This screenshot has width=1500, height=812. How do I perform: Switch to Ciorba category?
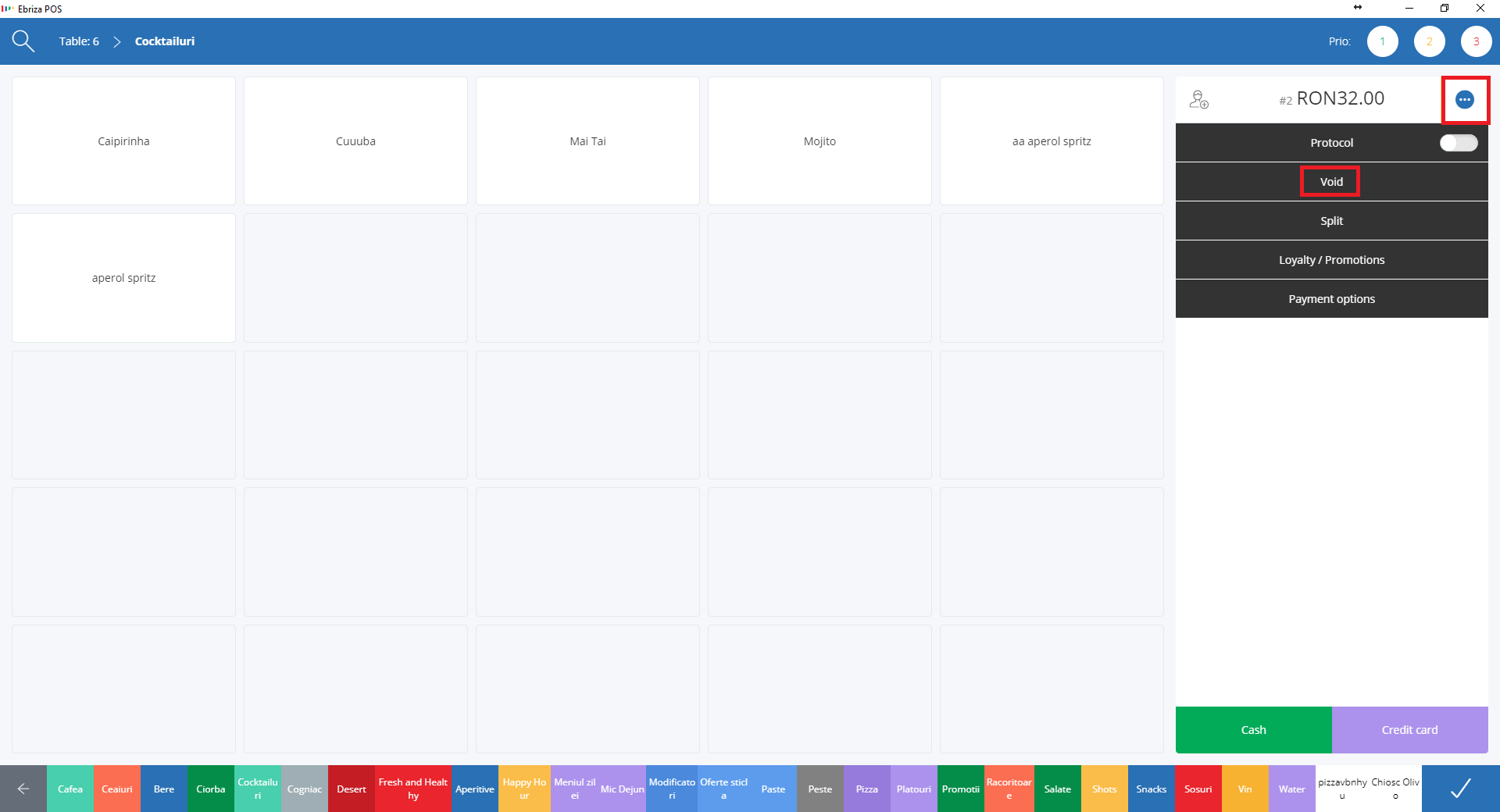[211, 789]
